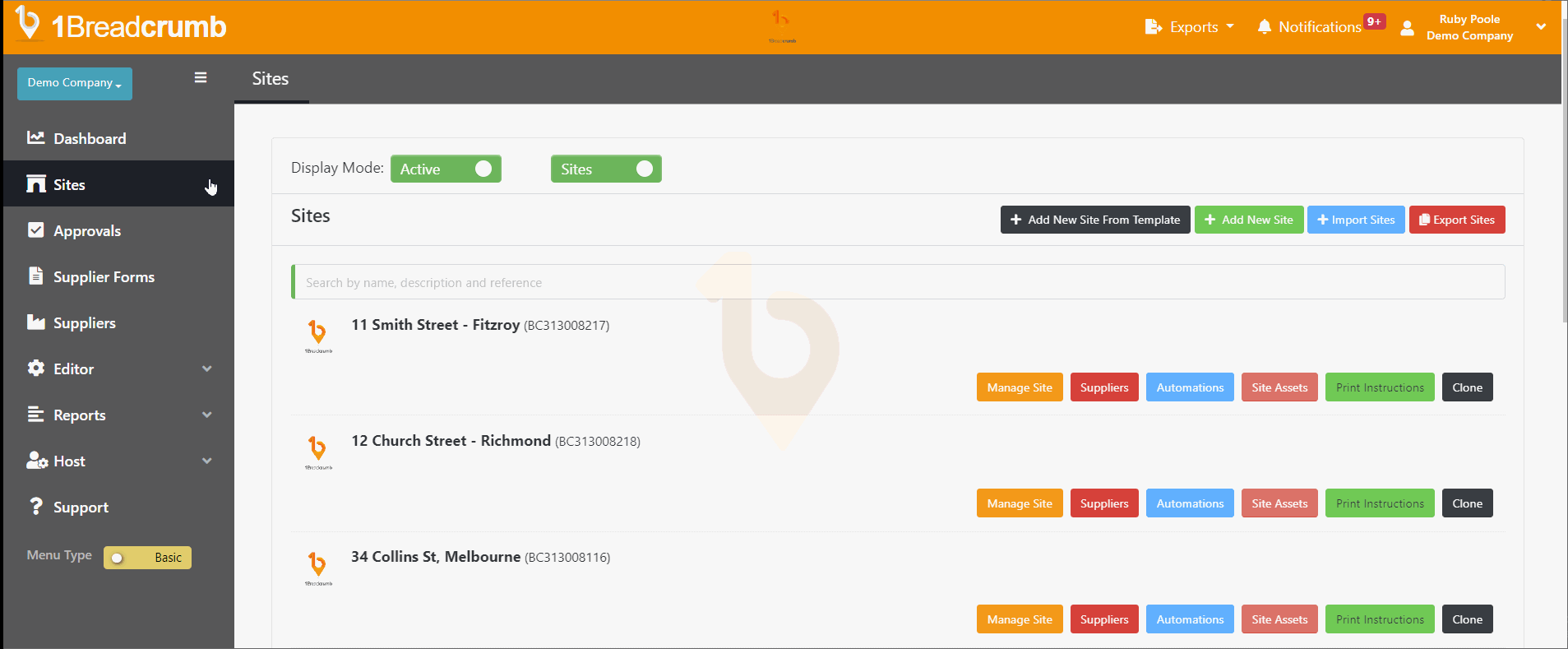Image resolution: width=1568 pixels, height=649 pixels.
Task: Click the Supplier Forms document icon
Action: 35,276
